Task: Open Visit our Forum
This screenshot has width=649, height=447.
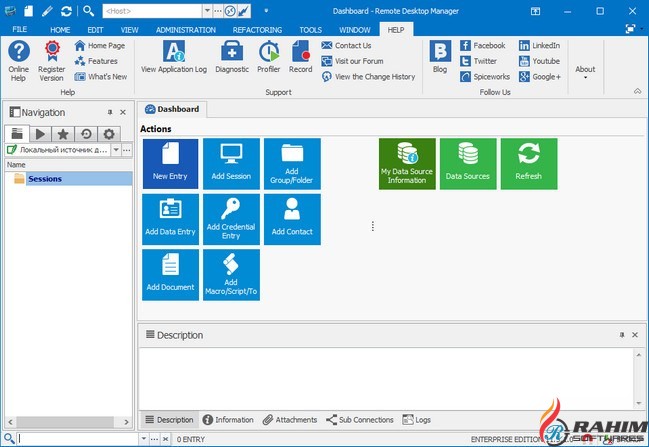Action: [x=353, y=61]
